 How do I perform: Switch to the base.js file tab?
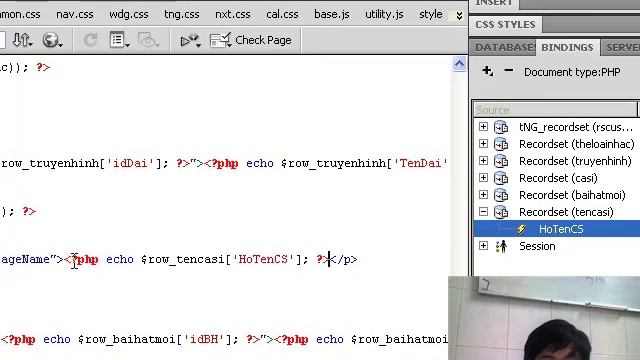pos(331,14)
